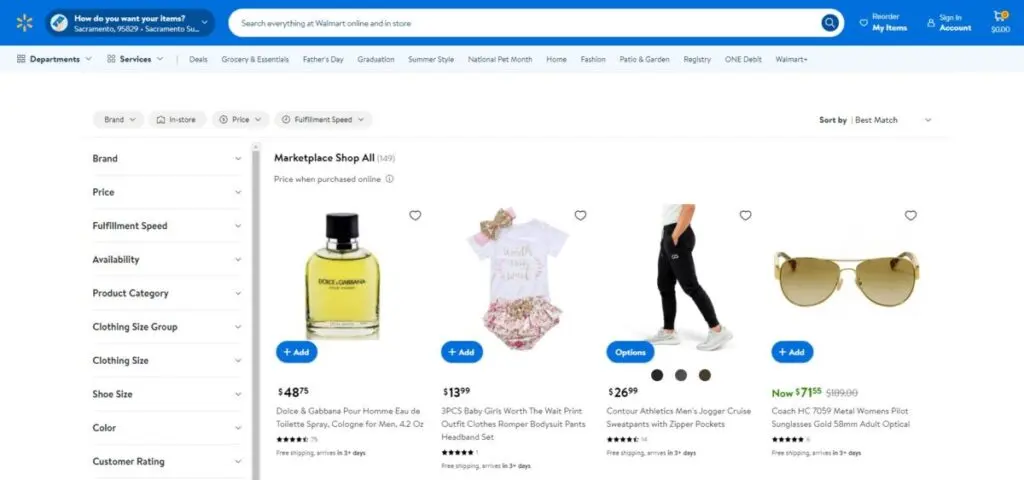Screen dimensions: 1024x480
Task: Open the Sort by Best Match dropdown
Action: (876, 120)
